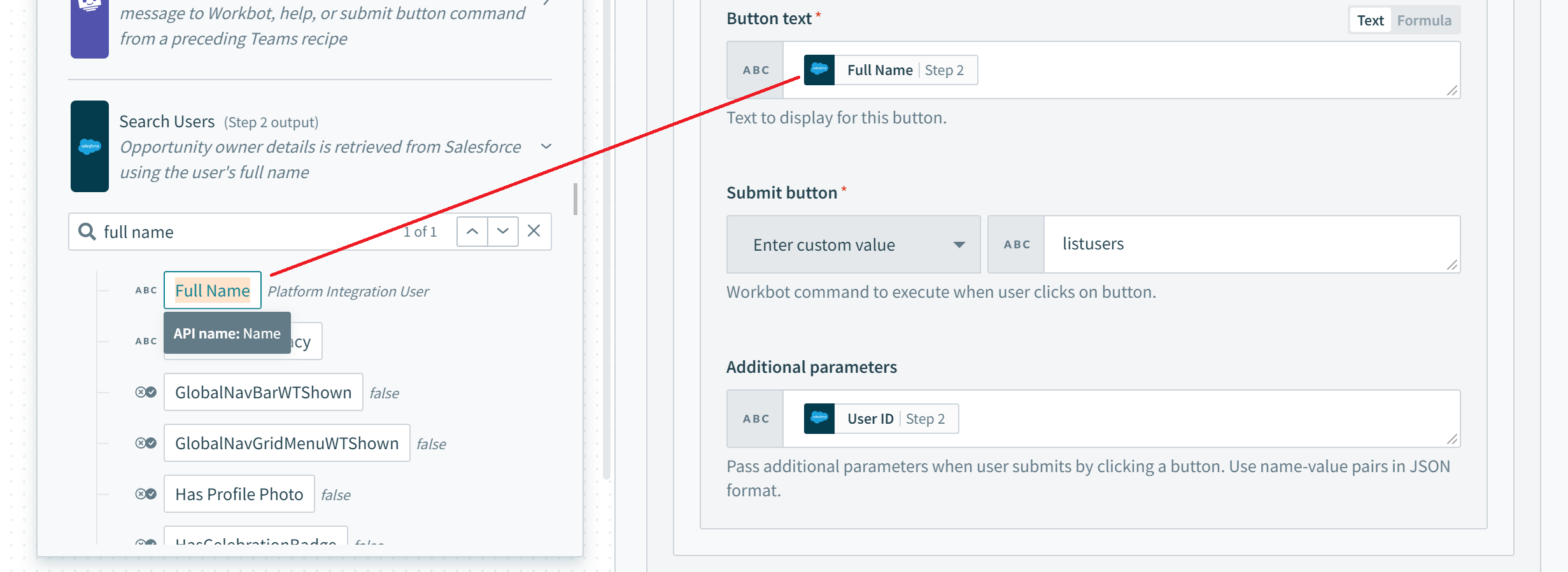Click Salesforce icon in the User ID pill
The height and width of the screenshot is (572, 1568).
coord(819,419)
